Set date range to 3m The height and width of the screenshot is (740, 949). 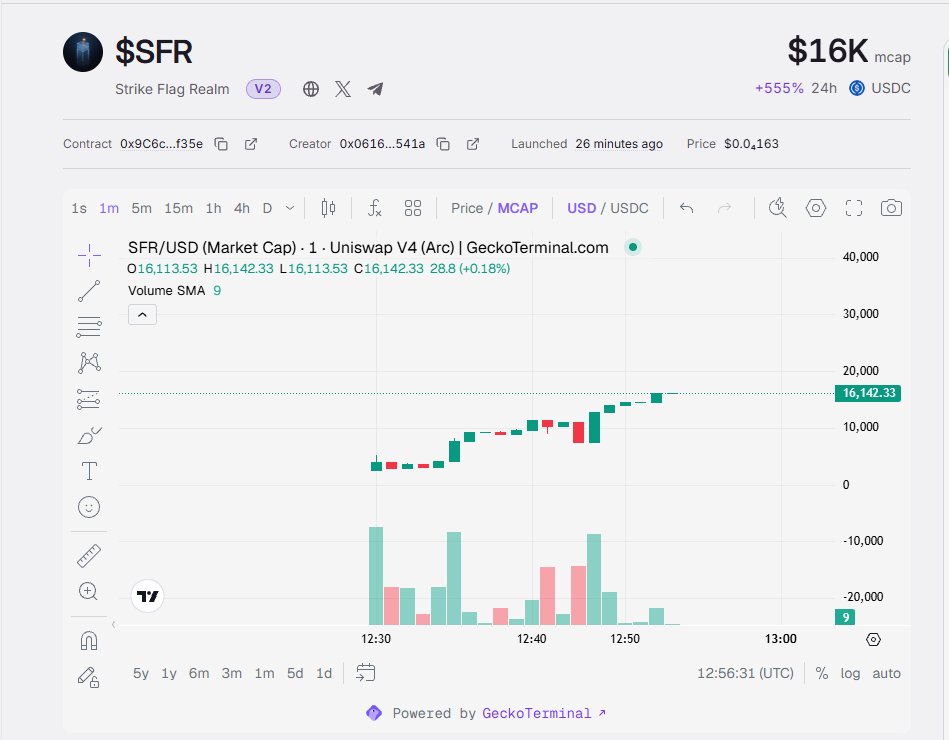(x=231, y=673)
